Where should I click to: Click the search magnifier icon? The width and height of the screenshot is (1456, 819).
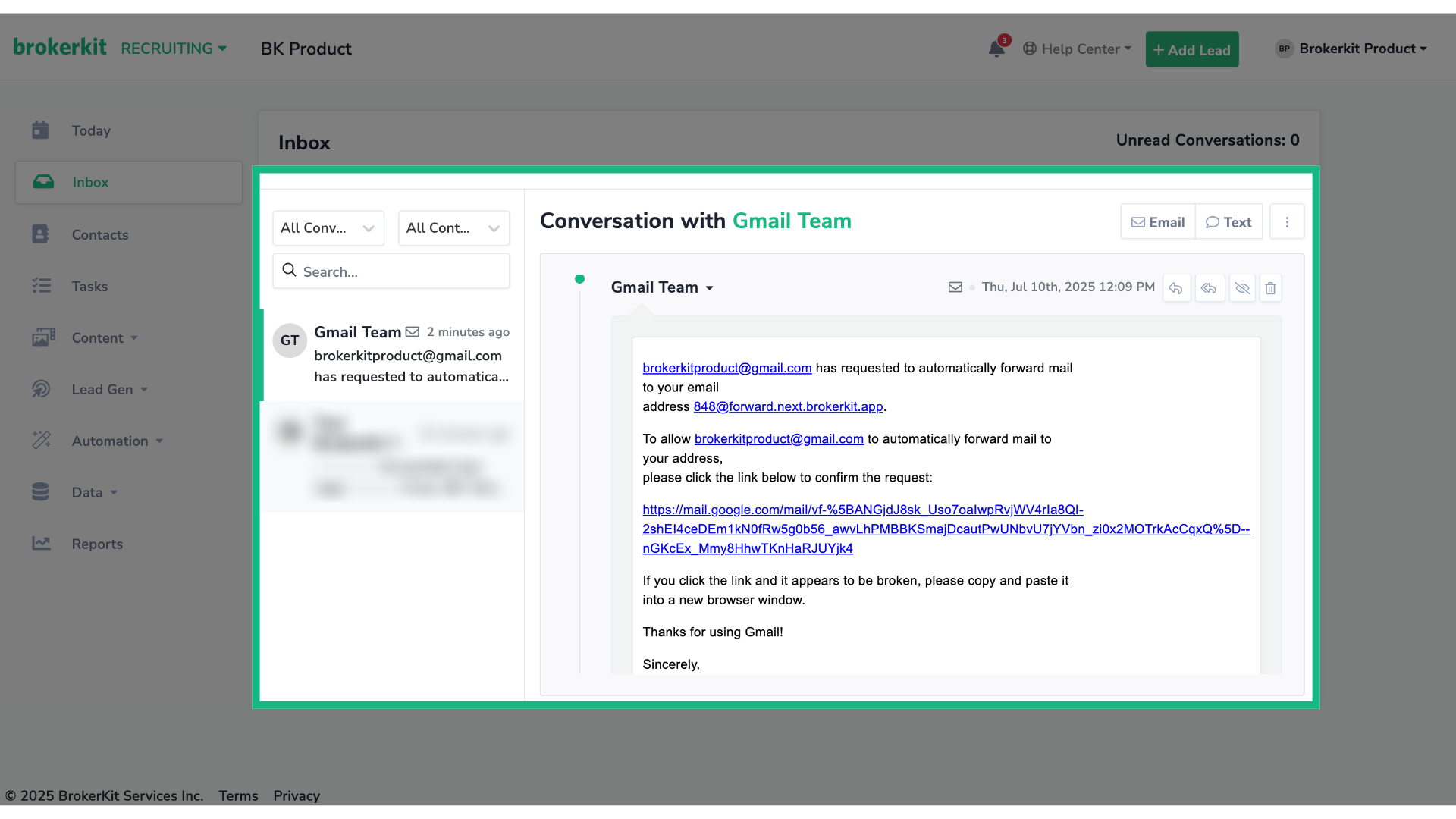pos(289,270)
